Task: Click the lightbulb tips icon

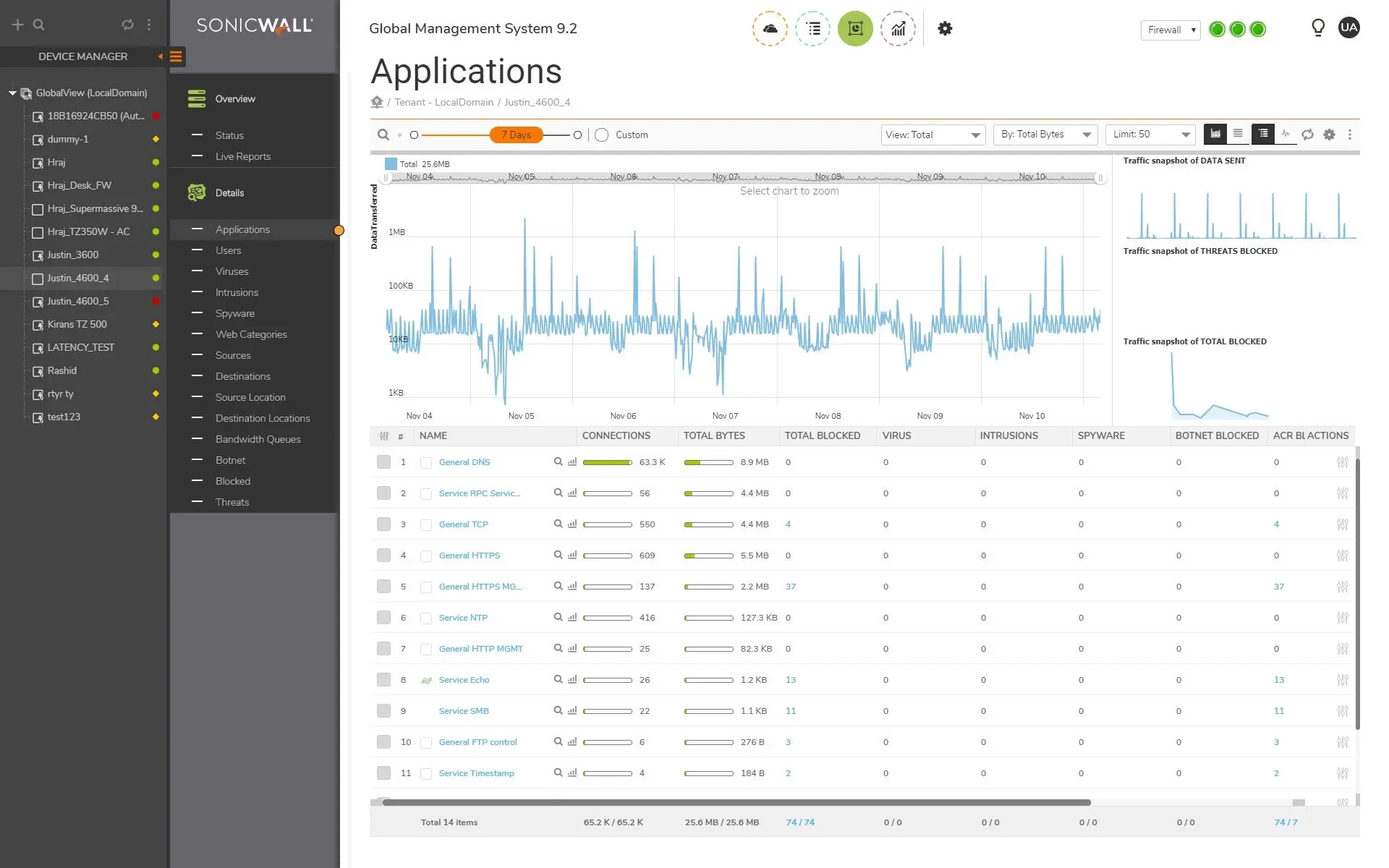Action: tap(1318, 28)
